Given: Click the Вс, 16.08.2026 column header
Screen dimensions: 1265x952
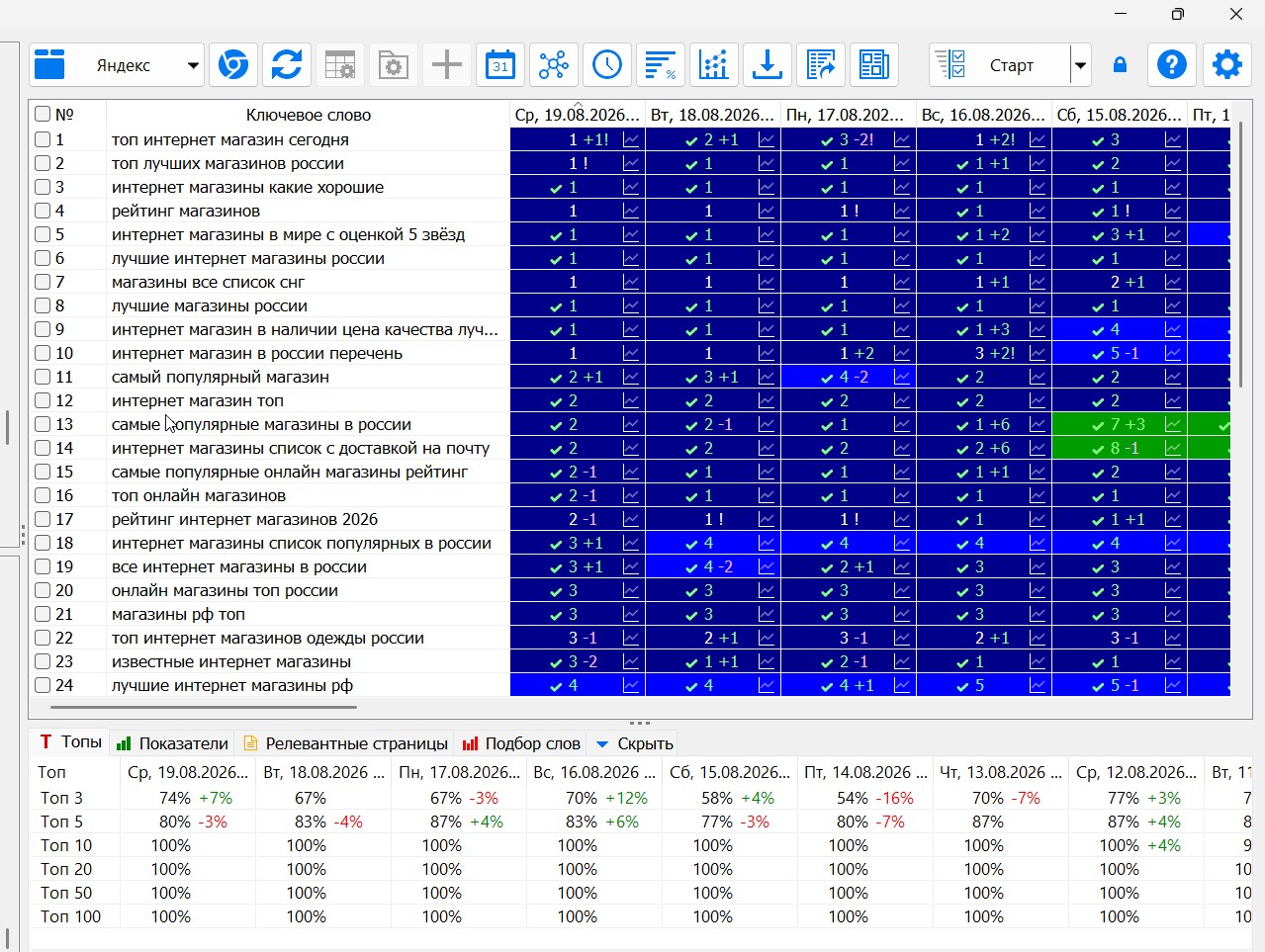Looking at the screenshot, I should tap(984, 115).
